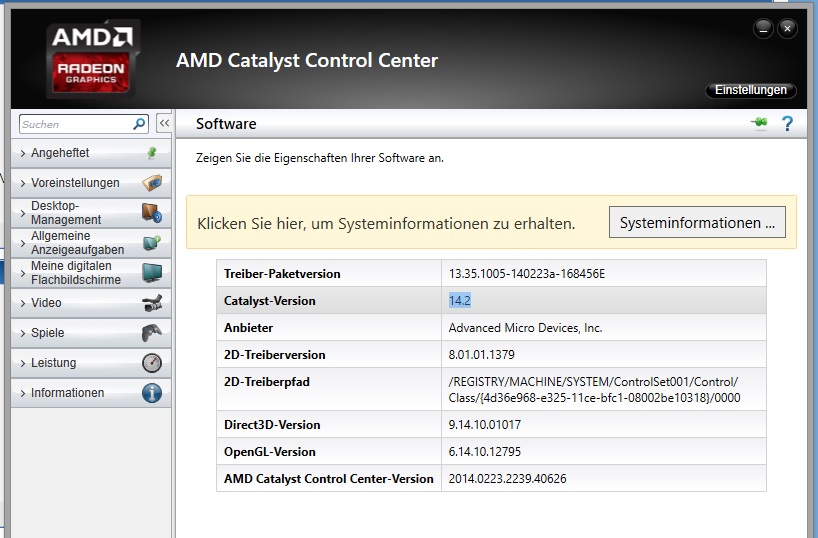Viewport: 818px width, 538px height.
Task: Click the 2D-Treiberversion value 8.01.01.1379
Action: (482, 355)
